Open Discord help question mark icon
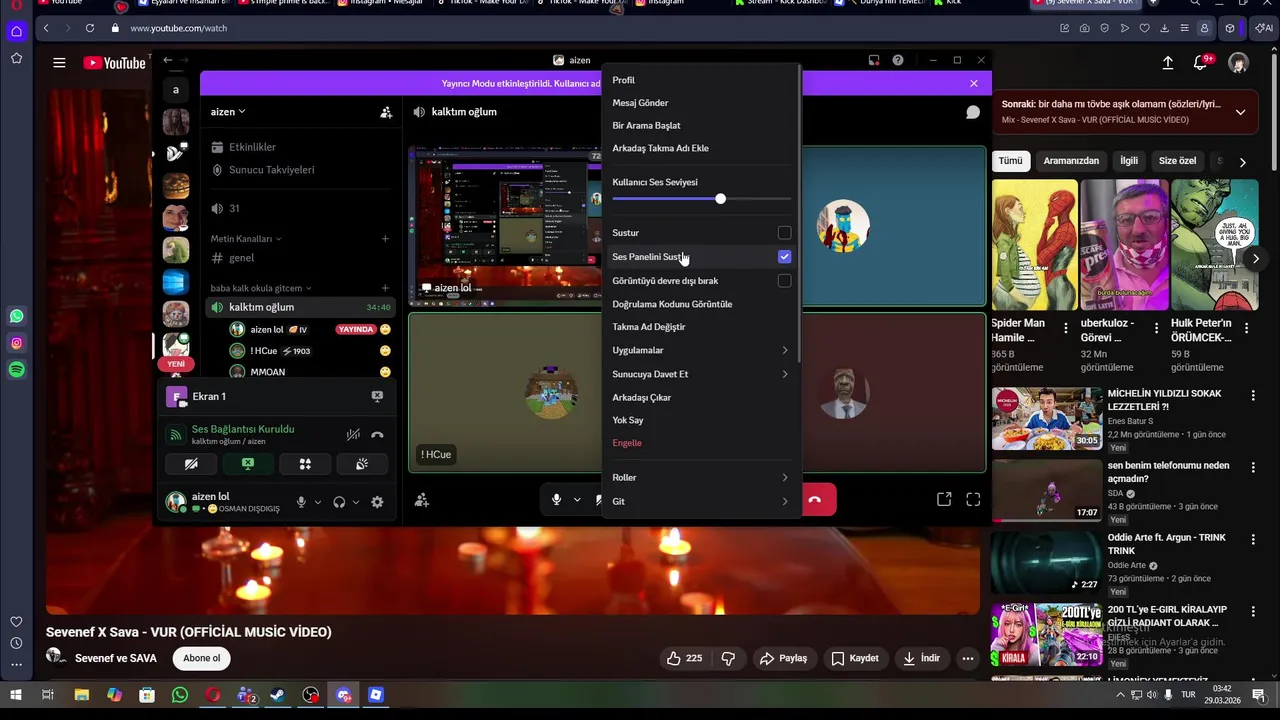The height and width of the screenshot is (720, 1280). coord(898,60)
